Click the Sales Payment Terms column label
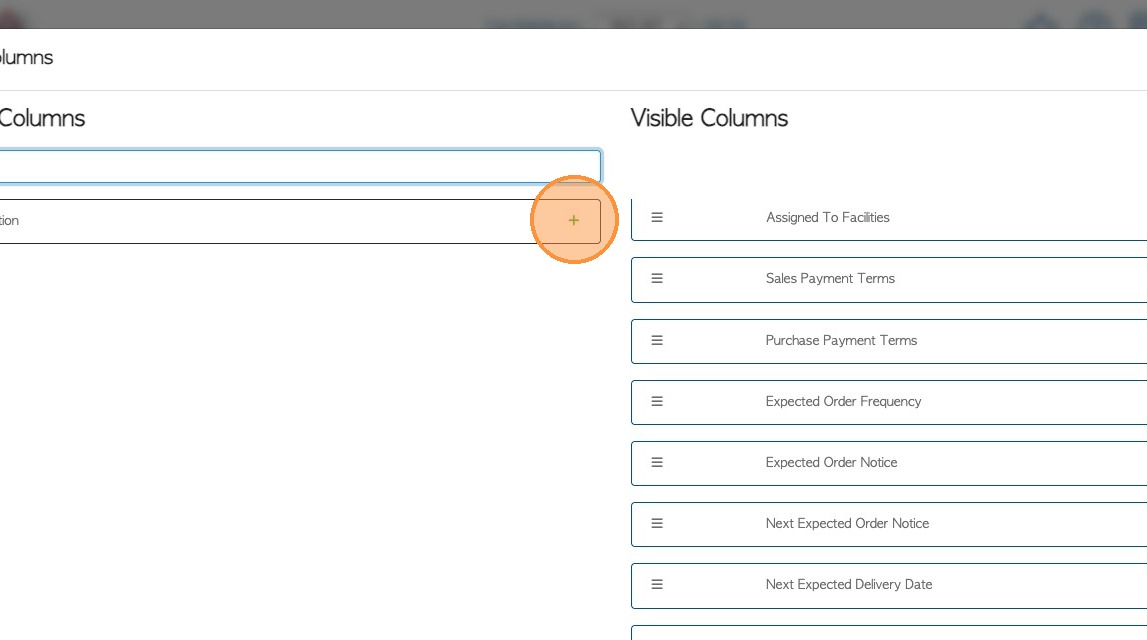Screen dimensions: 1147x640 [830, 278]
